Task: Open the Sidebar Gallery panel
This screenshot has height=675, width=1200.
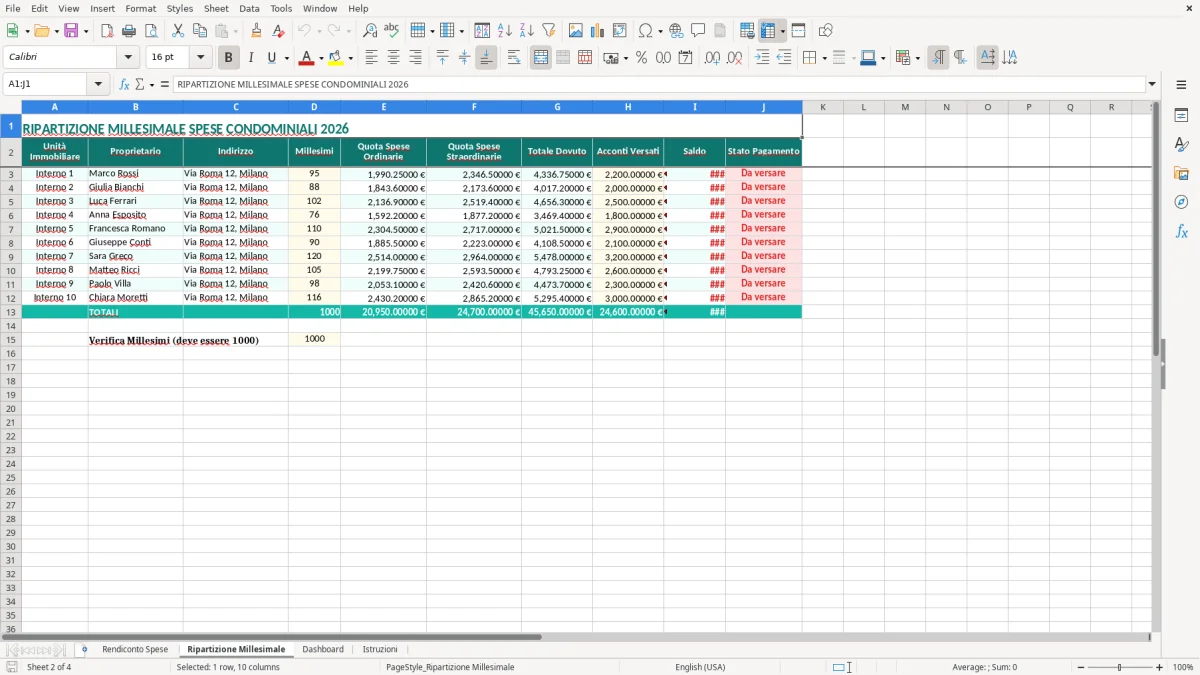Action: pyautogui.click(x=1181, y=173)
